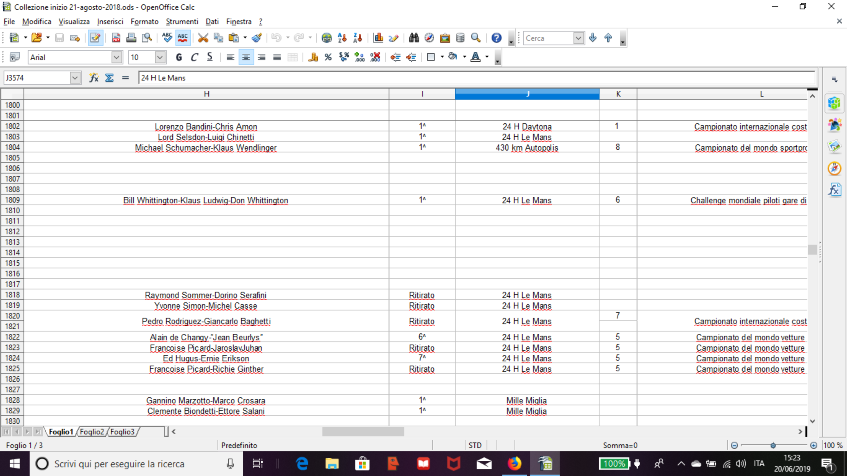This screenshot has width=847, height=476.
Task: Insert a chart
Action: tap(378, 38)
